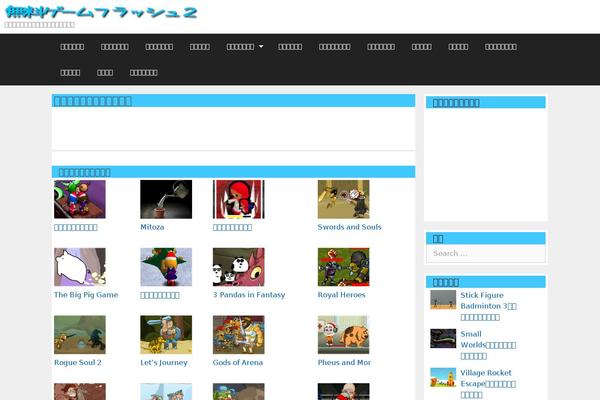Click the Village Rocket Escape sidebar thumbnail

click(x=443, y=377)
